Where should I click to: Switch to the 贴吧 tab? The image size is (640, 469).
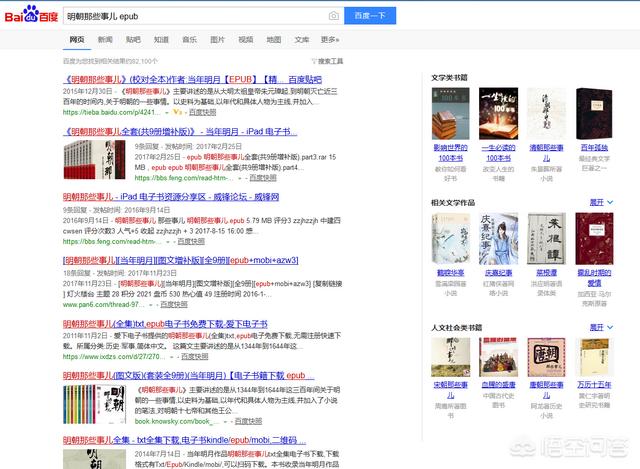coord(133,40)
